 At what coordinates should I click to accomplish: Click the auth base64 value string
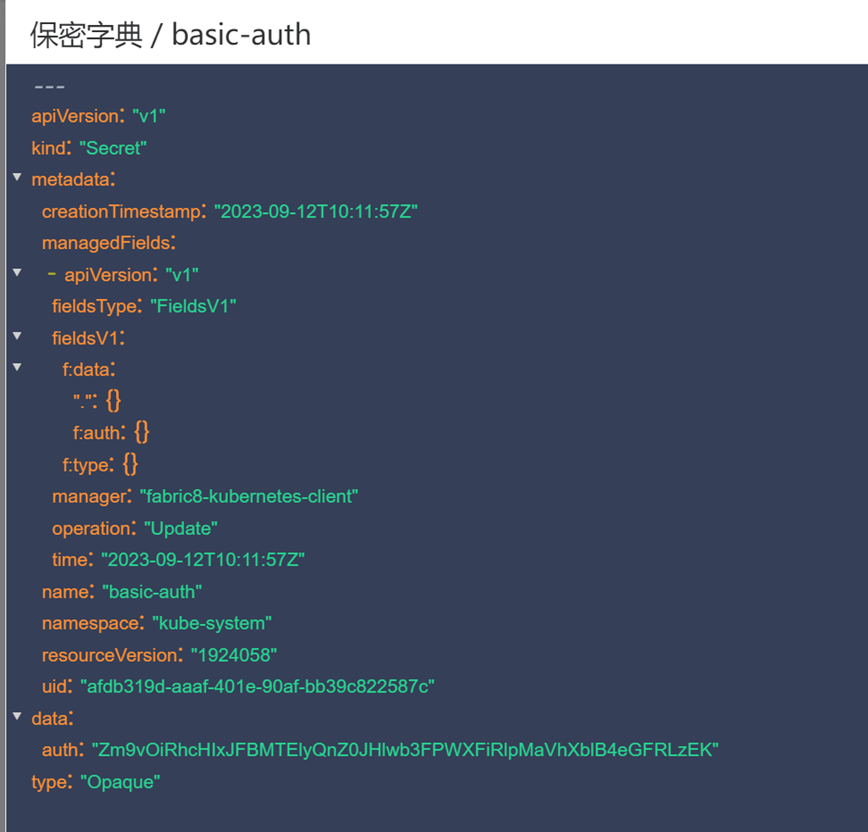405,749
